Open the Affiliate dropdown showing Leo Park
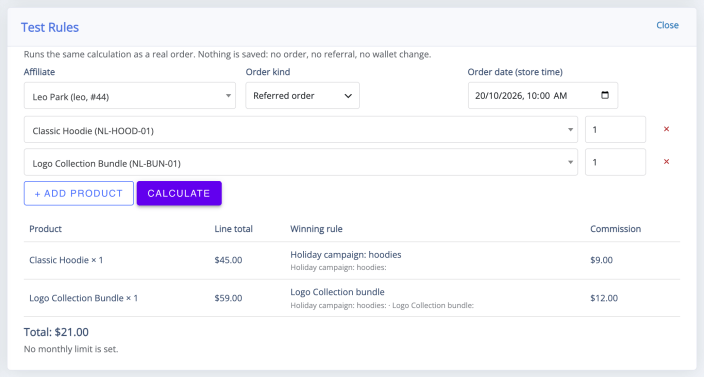 (130, 96)
